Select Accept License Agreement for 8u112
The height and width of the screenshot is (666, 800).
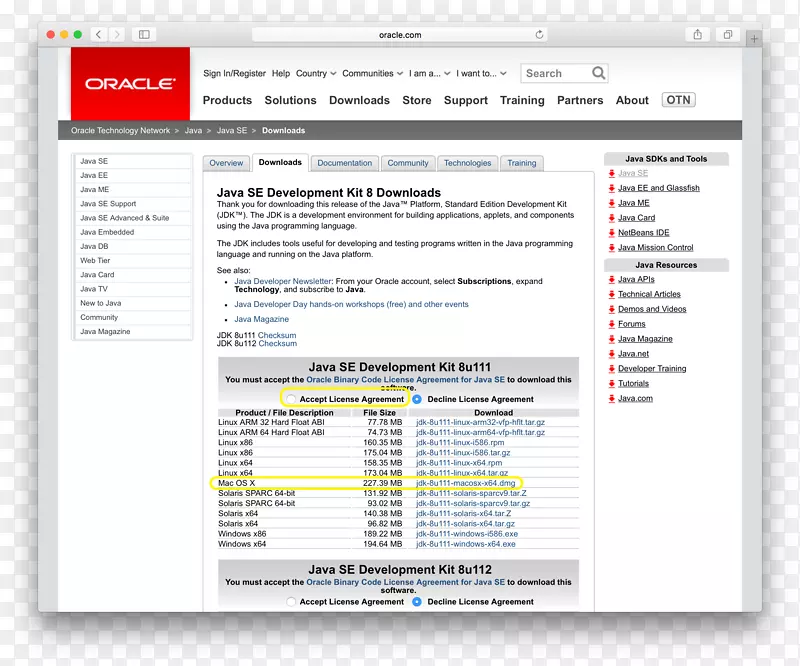[x=291, y=602]
